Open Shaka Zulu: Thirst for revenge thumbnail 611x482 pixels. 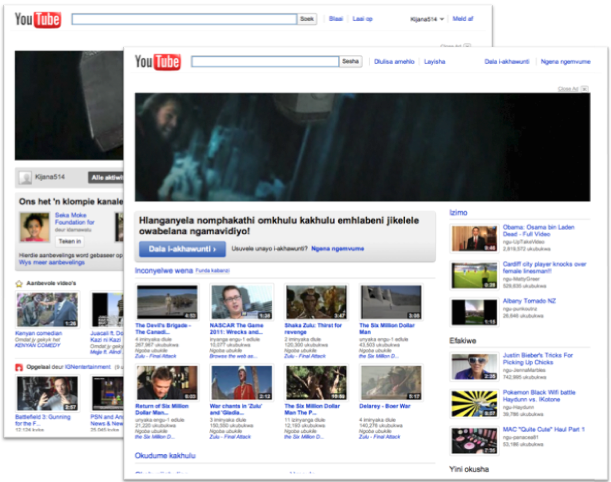pos(316,302)
